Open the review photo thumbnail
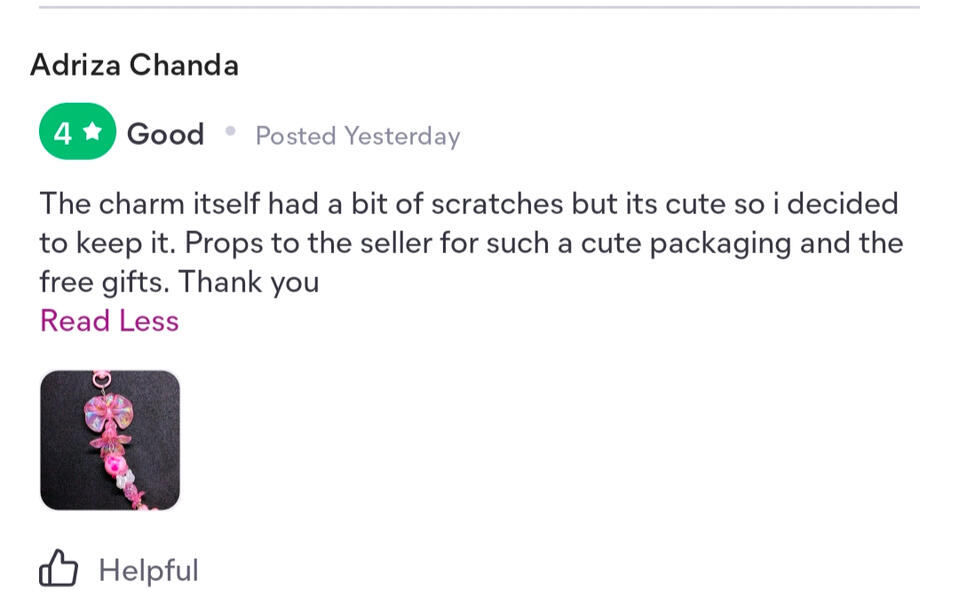This screenshot has height=597, width=959. click(110, 441)
